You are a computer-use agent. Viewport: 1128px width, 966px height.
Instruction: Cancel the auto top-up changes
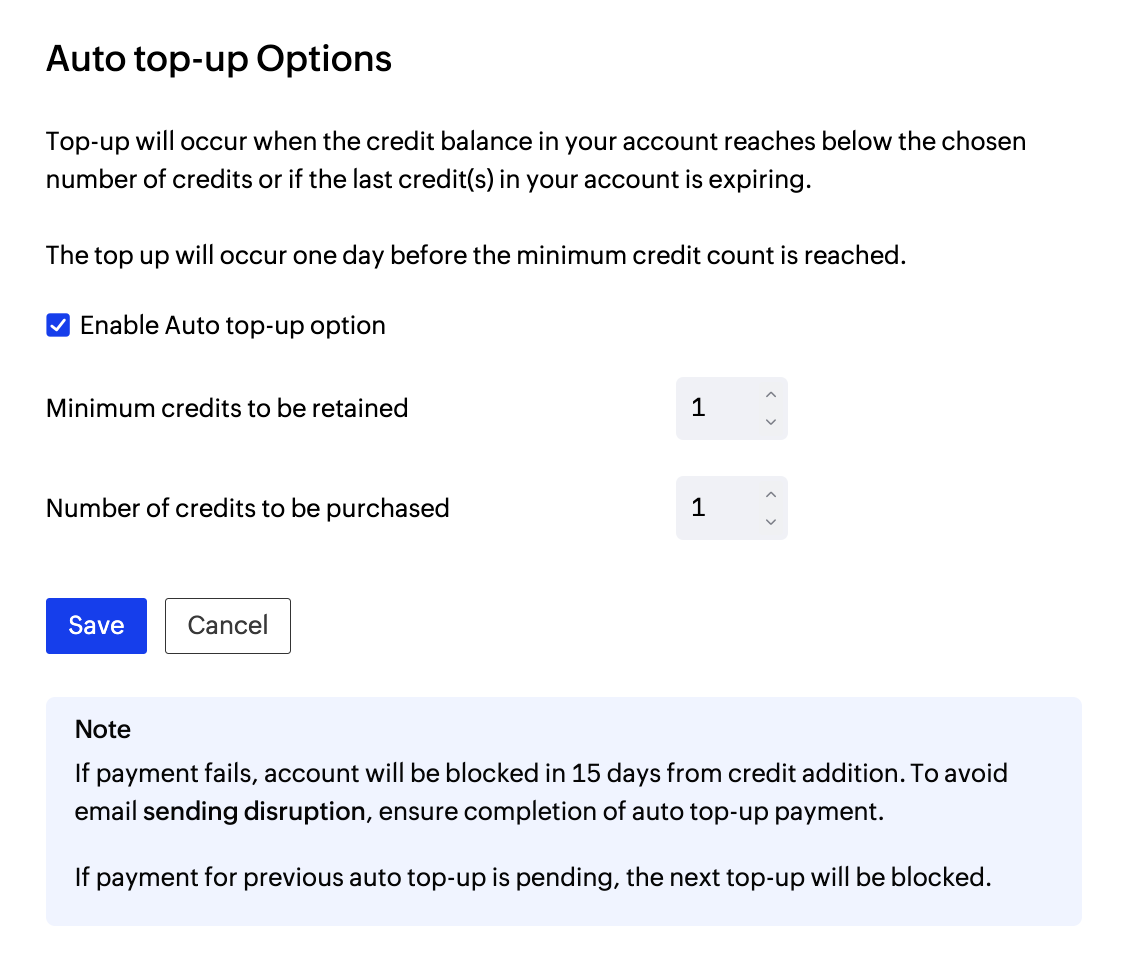pos(227,625)
